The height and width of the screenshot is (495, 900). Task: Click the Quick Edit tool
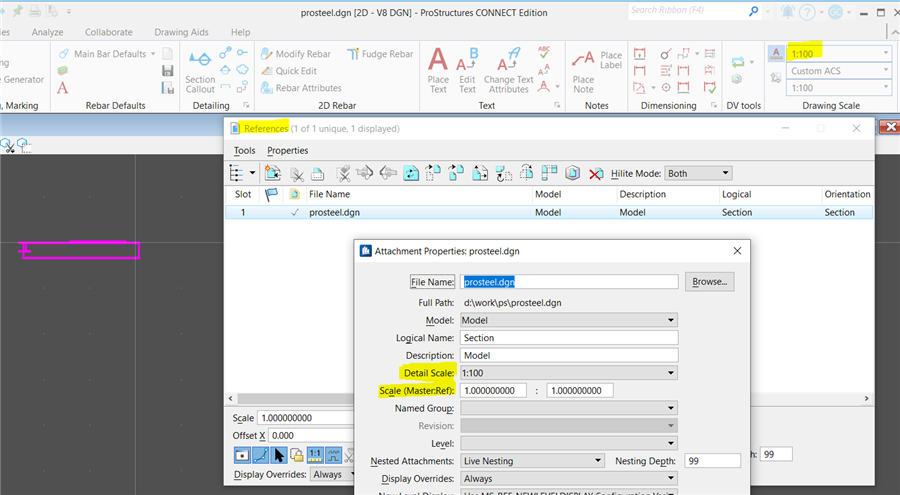289,71
